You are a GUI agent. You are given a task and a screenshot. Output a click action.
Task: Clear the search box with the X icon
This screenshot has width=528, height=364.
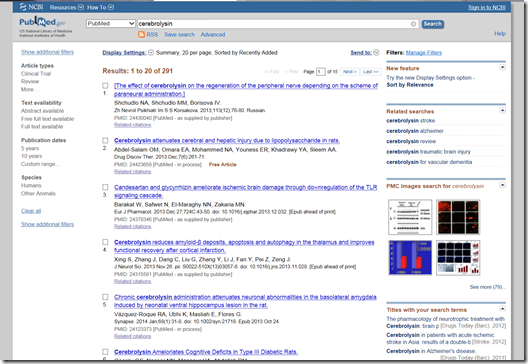(x=413, y=24)
